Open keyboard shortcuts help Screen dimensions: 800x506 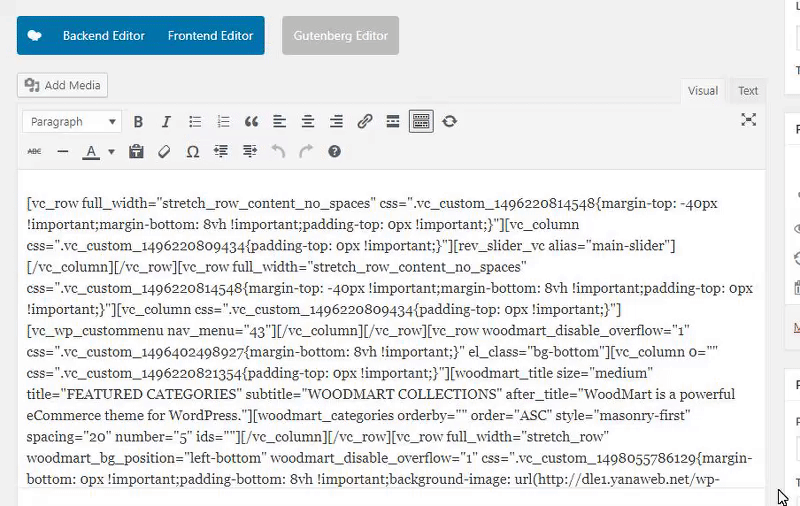click(334, 151)
